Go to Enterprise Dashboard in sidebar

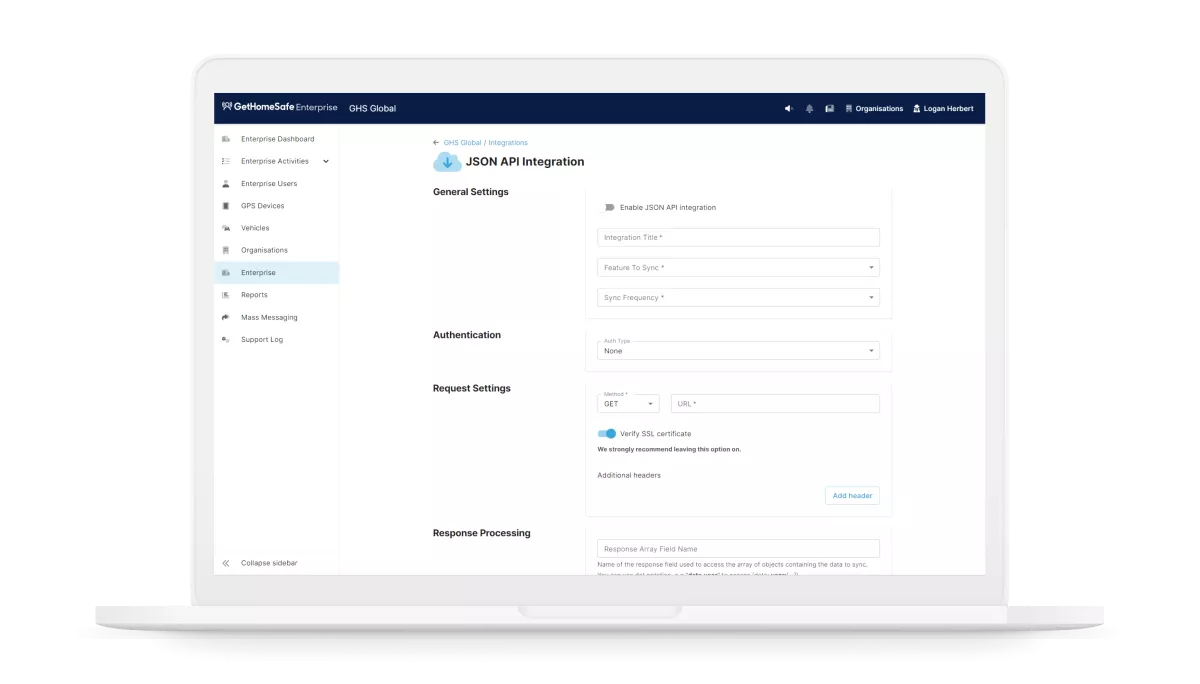(x=277, y=139)
